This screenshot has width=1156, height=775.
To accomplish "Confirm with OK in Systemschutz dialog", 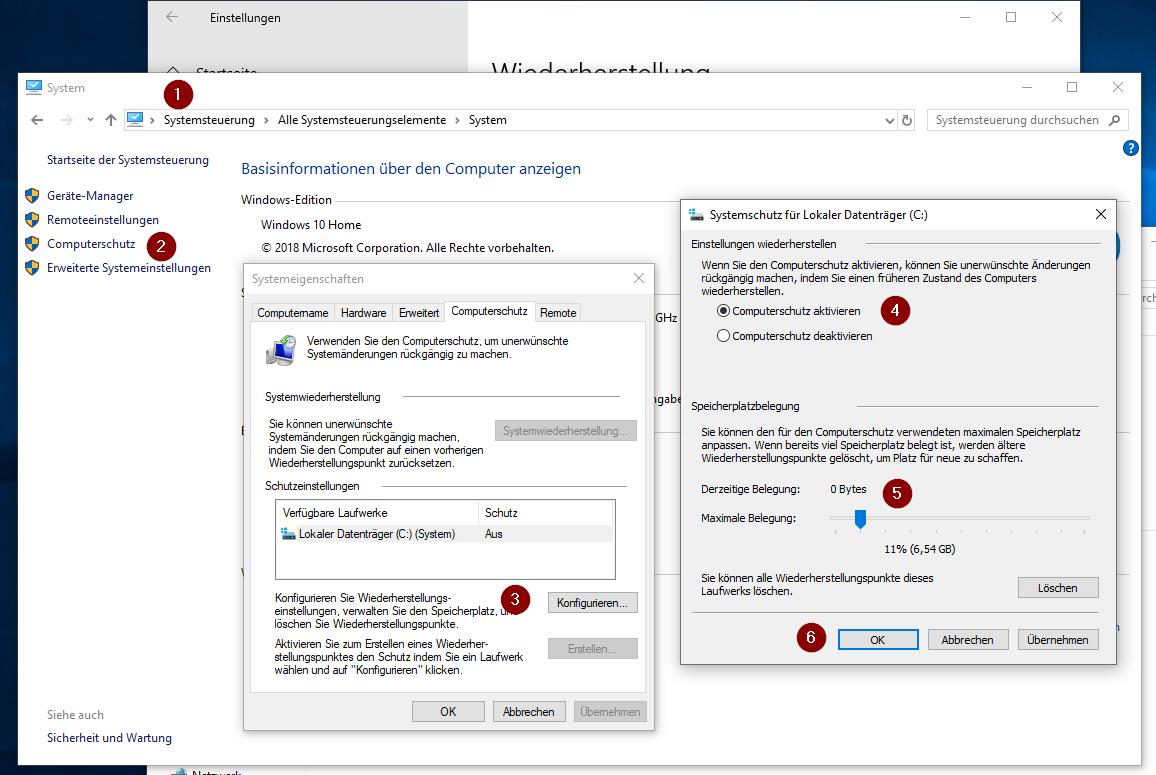I will click(x=877, y=639).
